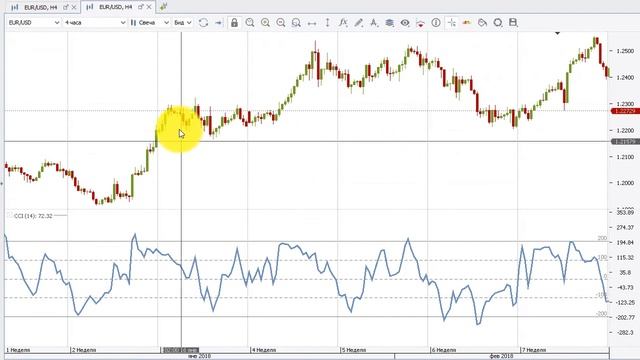
Task: Toggle the eye visibility icon
Action: [x=405, y=23]
